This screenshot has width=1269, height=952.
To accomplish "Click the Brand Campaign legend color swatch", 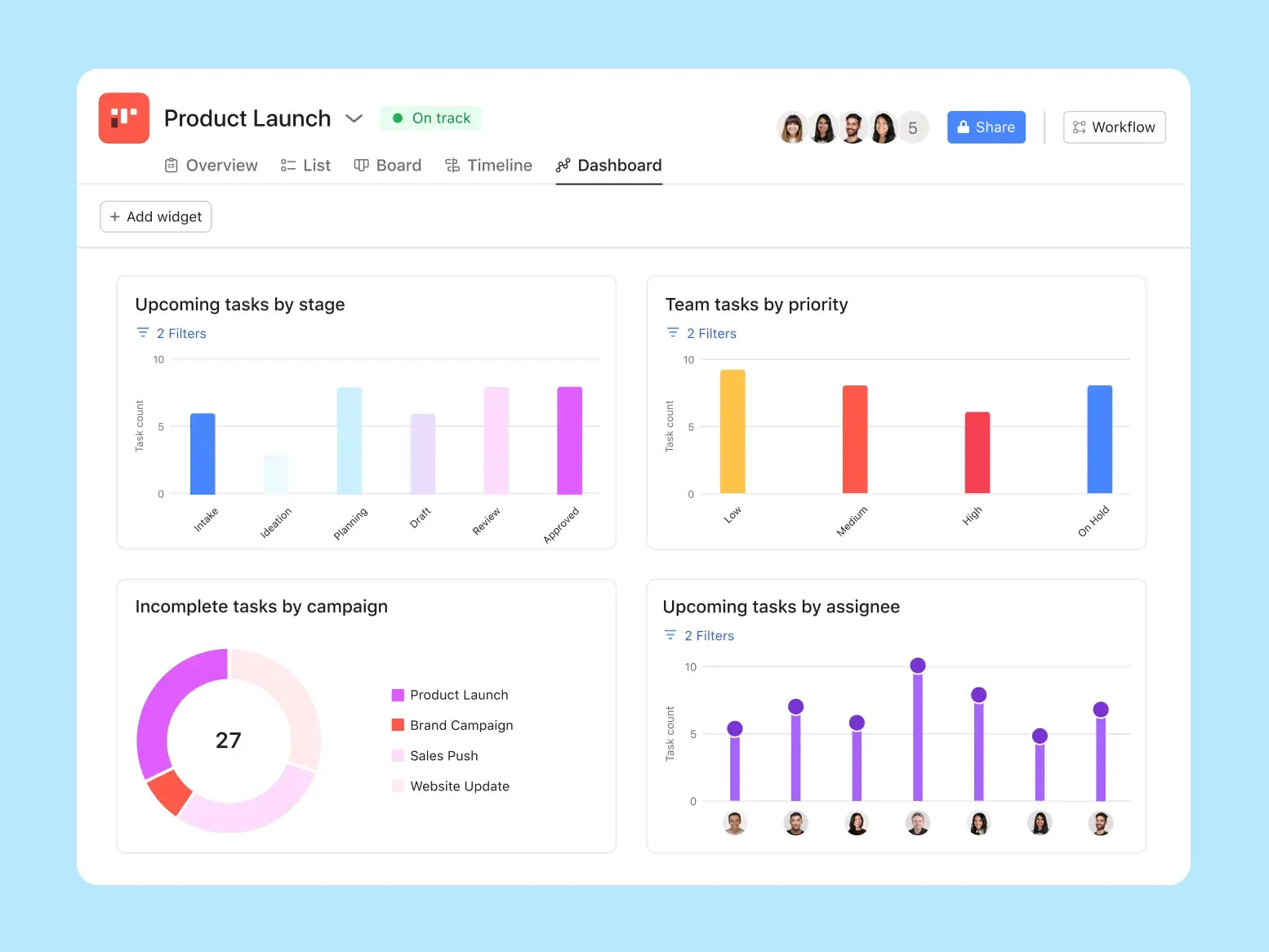I will pyautogui.click(x=398, y=725).
